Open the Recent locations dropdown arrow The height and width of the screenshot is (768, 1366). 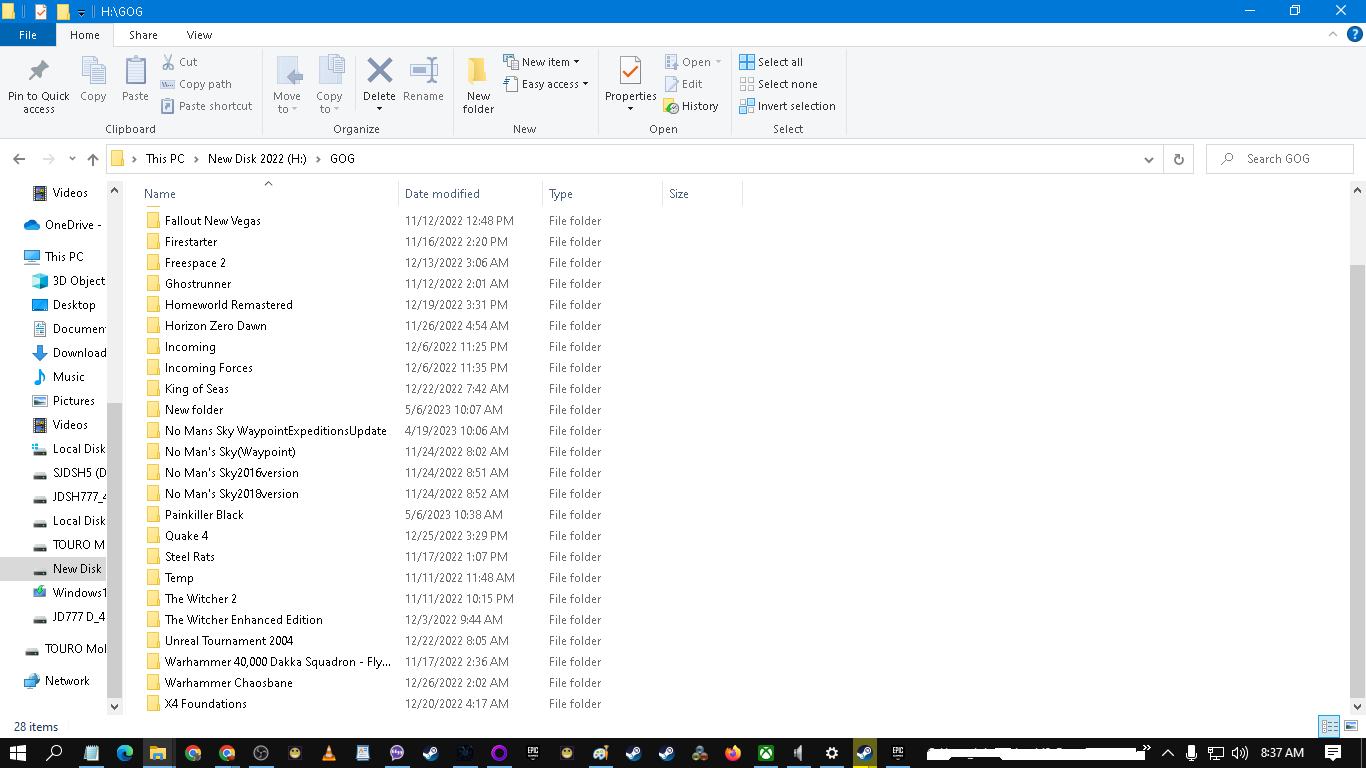(72, 159)
